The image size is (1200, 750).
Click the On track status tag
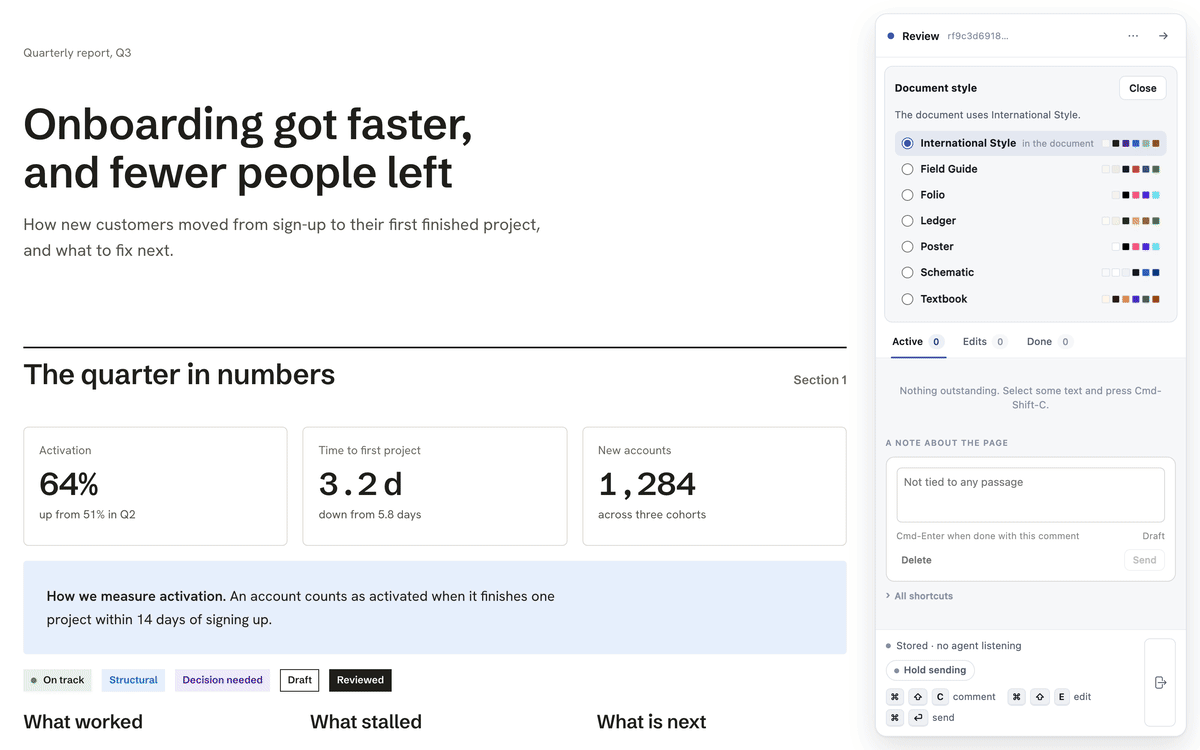[58, 680]
